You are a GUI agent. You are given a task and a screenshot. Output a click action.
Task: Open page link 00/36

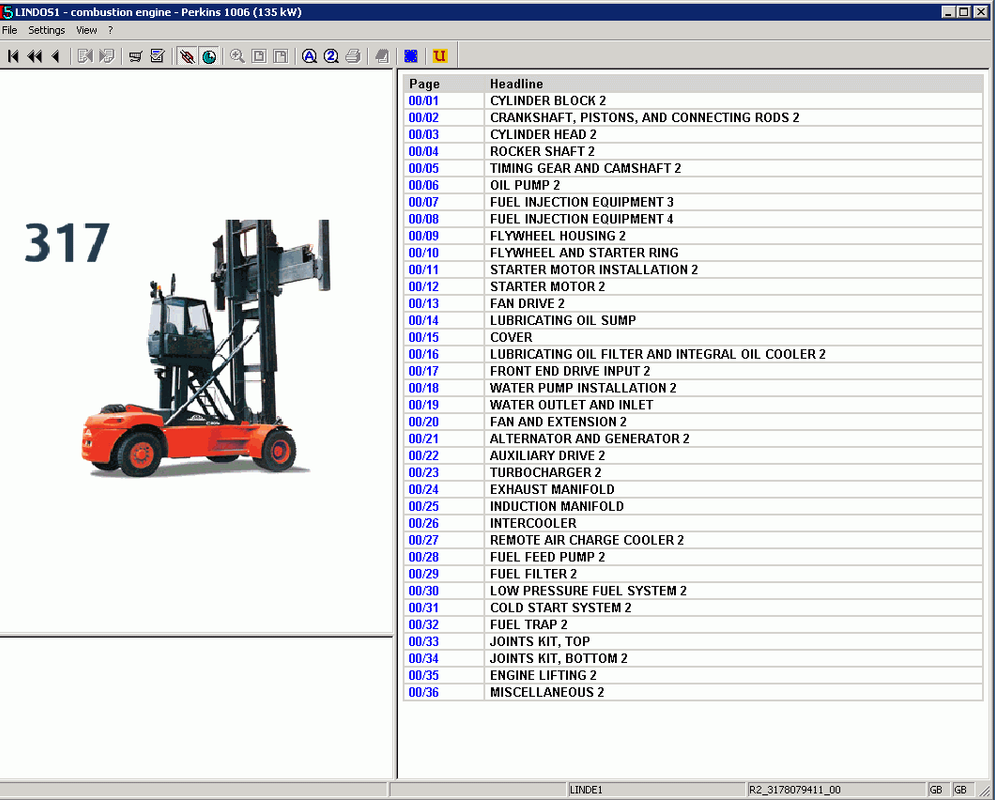point(423,693)
